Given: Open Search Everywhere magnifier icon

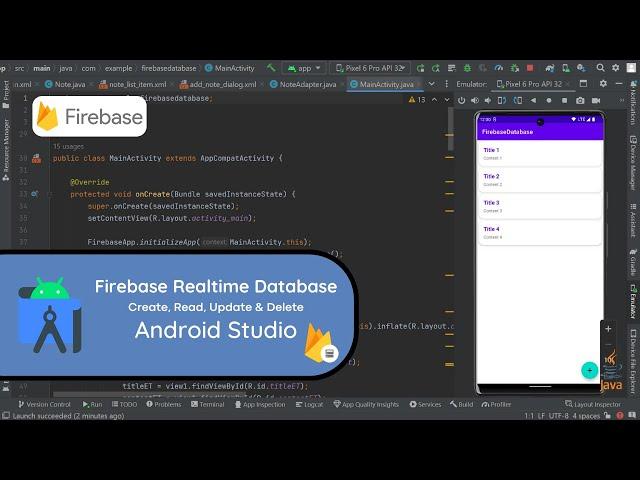Looking at the screenshot, I should (600, 68).
